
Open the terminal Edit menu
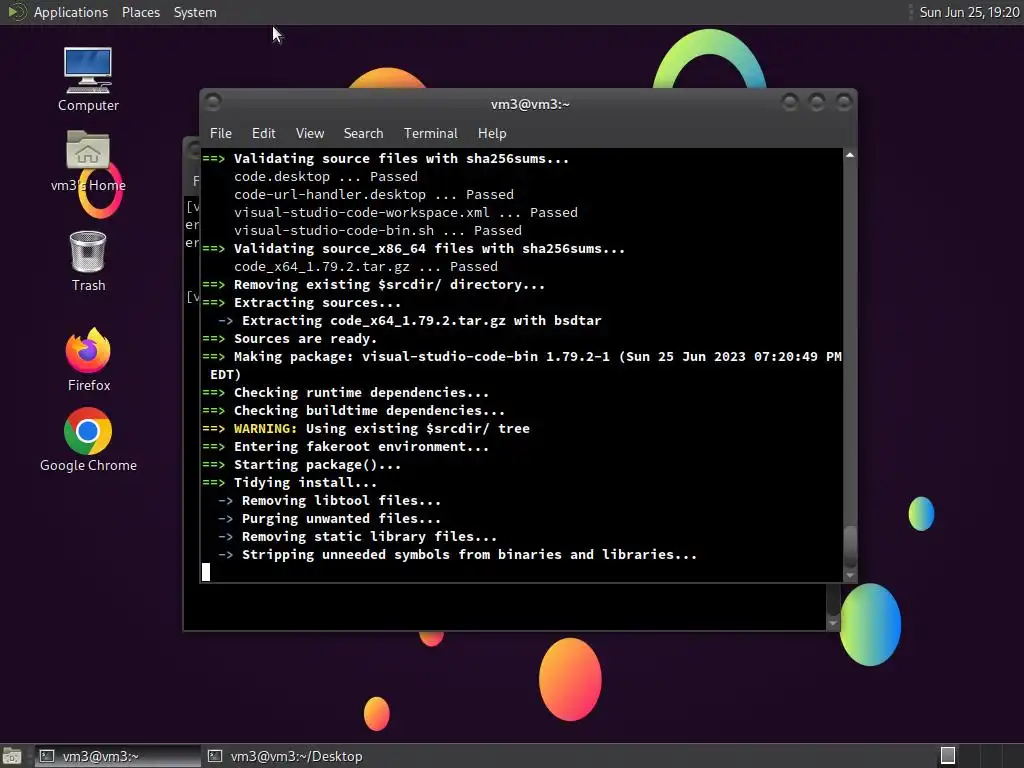click(263, 133)
